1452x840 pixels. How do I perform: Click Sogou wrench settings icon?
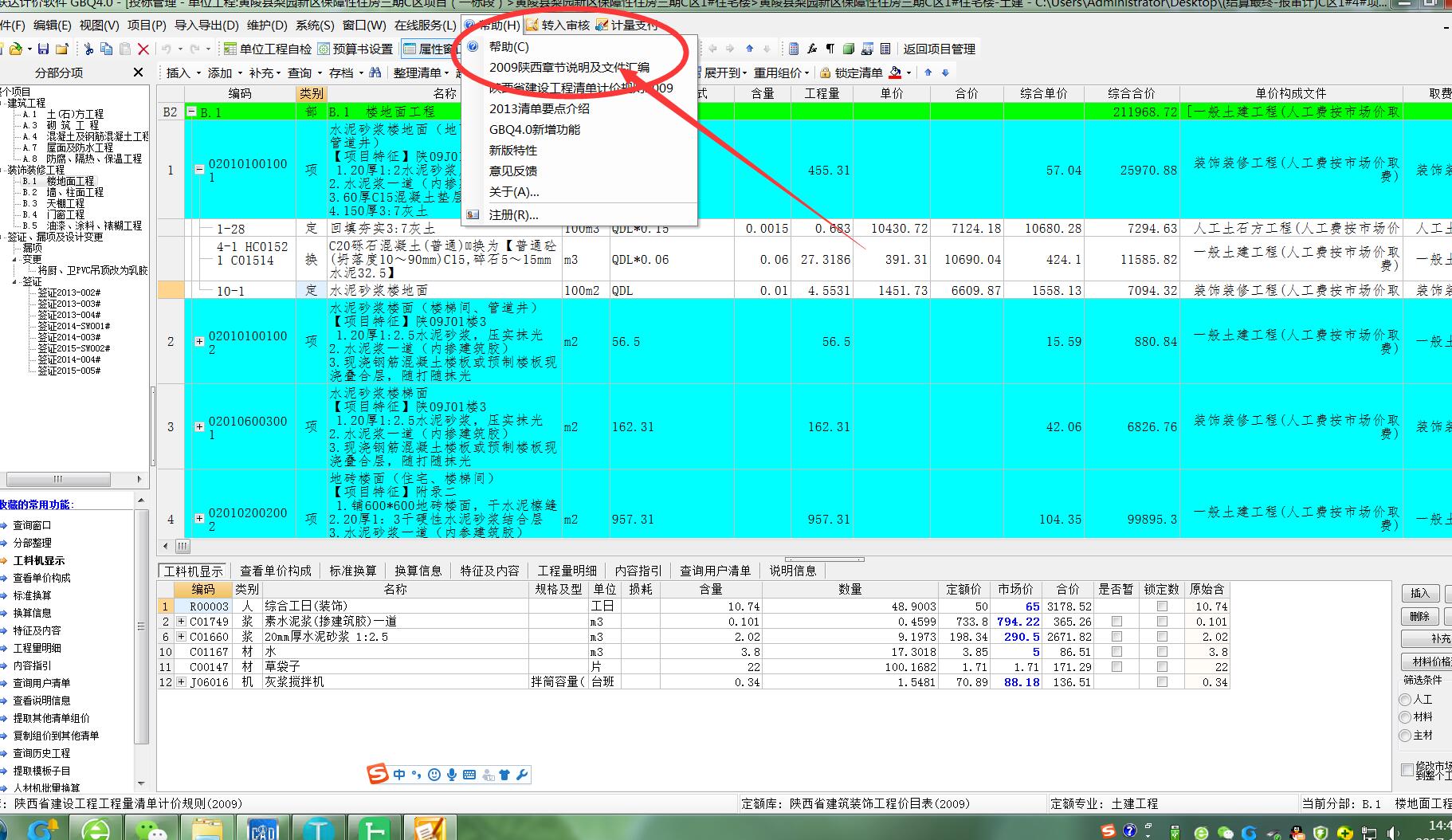(522, 775)
